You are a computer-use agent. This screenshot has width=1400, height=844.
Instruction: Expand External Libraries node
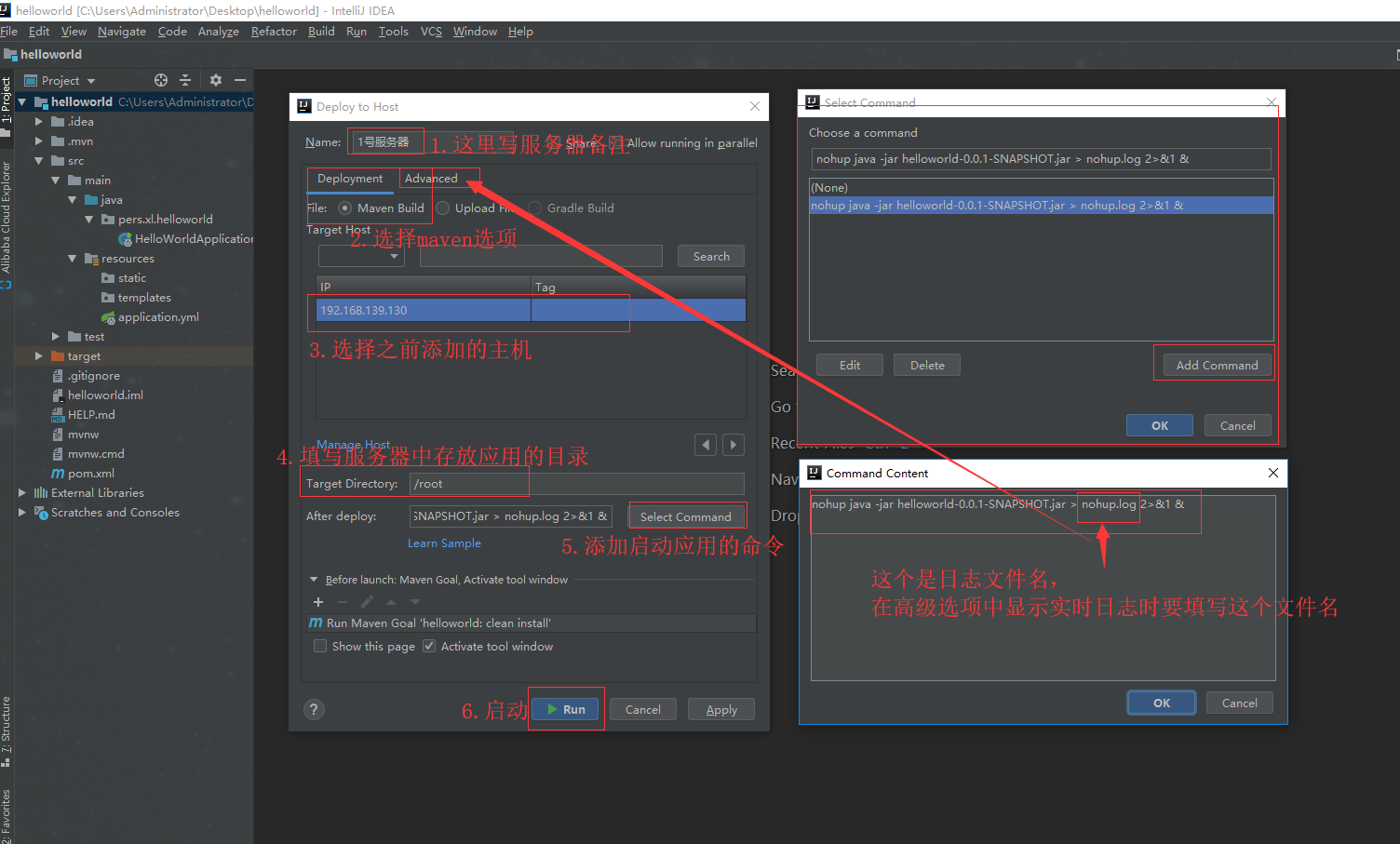[21, 492]
